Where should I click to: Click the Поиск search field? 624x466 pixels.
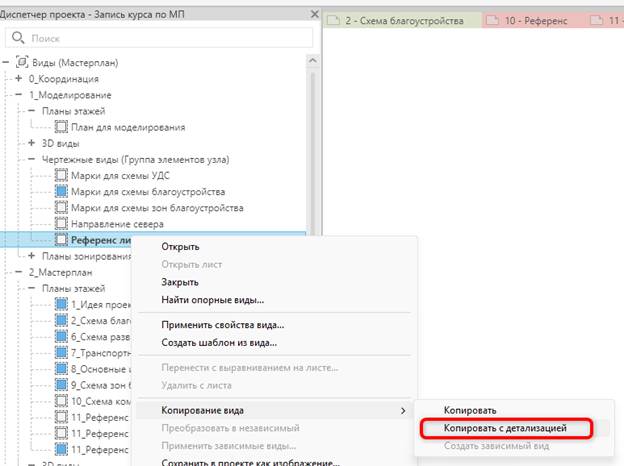[159, 38]
